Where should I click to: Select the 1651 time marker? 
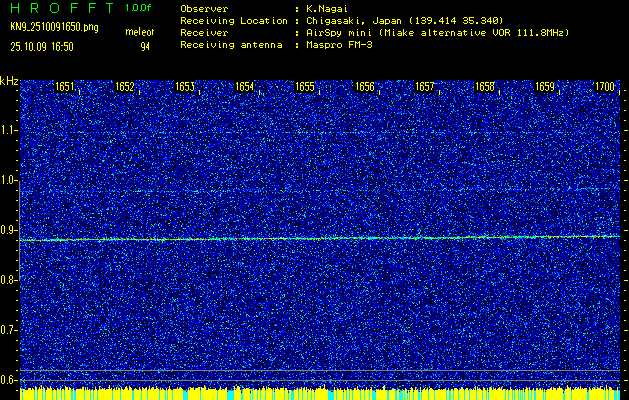coord(65,87)
